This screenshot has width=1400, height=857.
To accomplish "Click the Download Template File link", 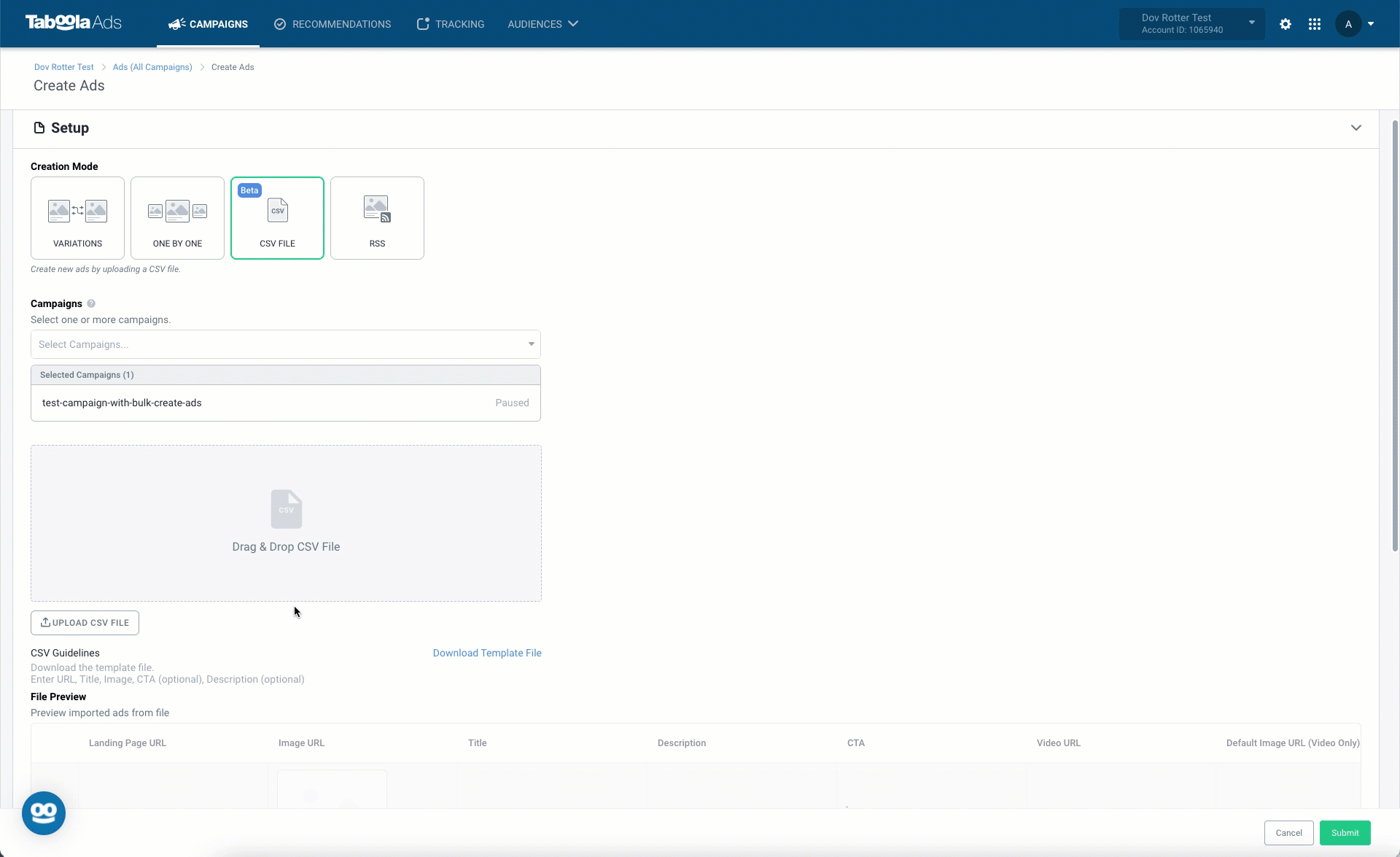I will pos(487,653).
